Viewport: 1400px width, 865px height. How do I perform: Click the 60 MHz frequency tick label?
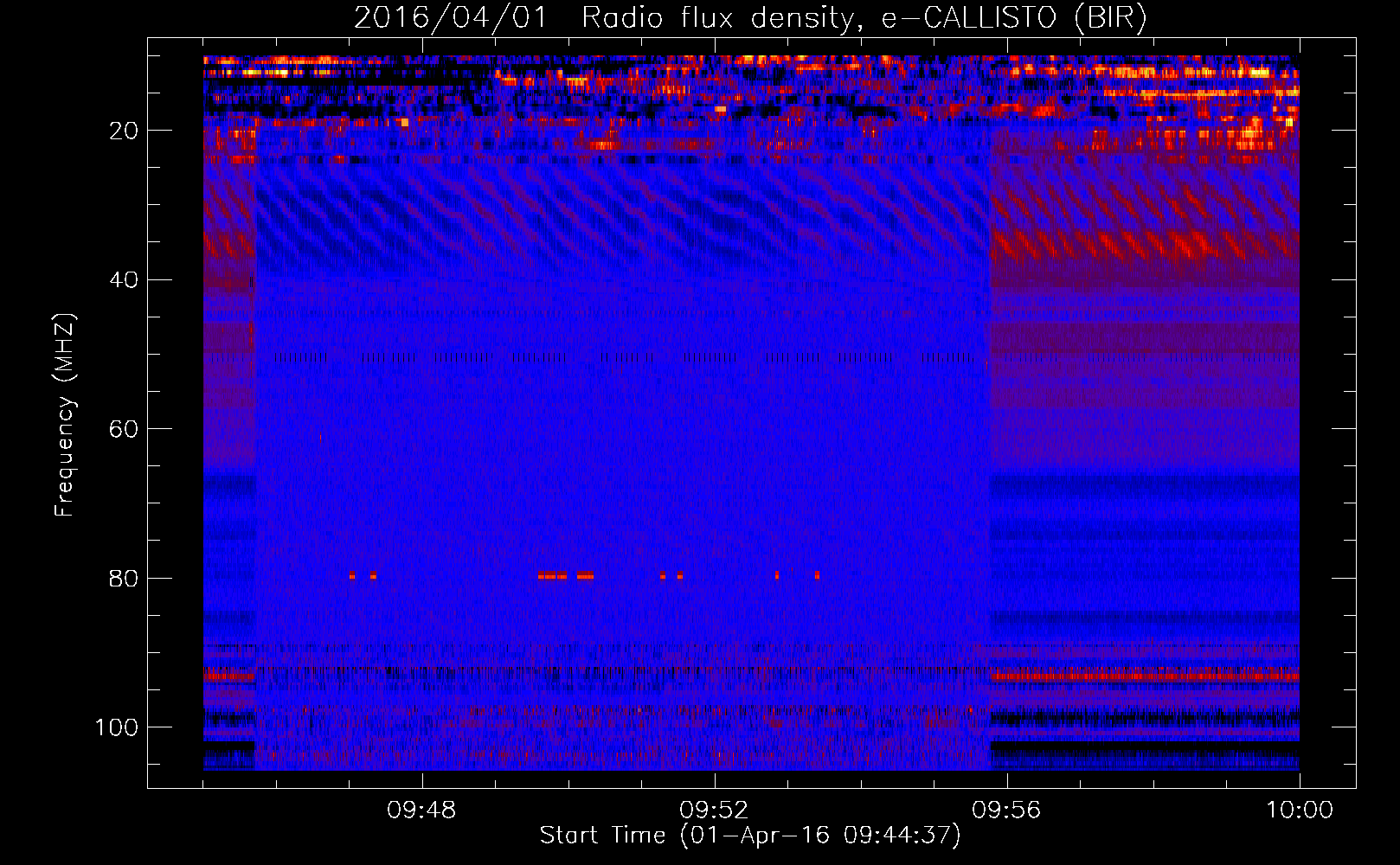pos(124,430)
